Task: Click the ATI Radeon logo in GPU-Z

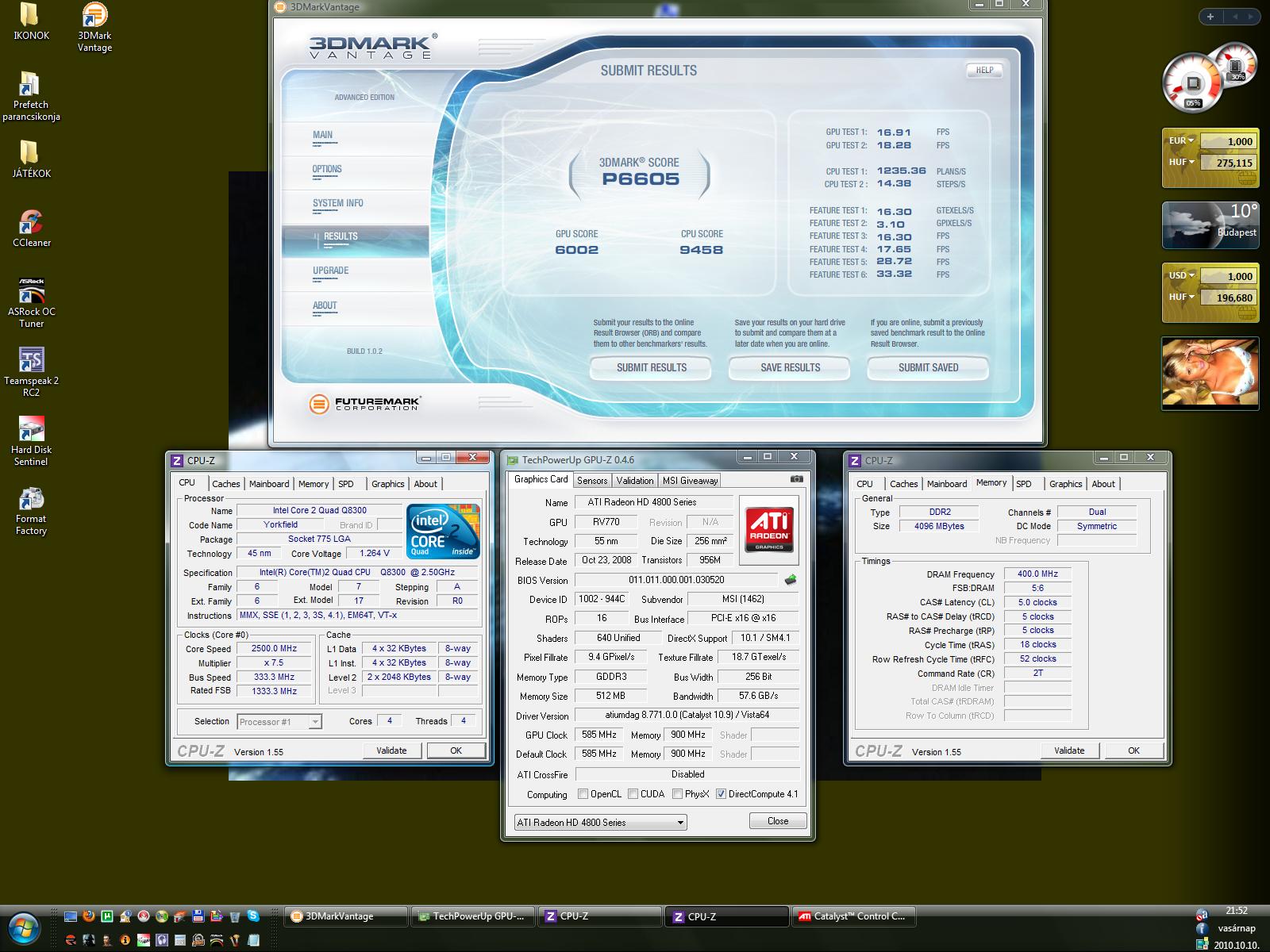Action: coord(768,530)
